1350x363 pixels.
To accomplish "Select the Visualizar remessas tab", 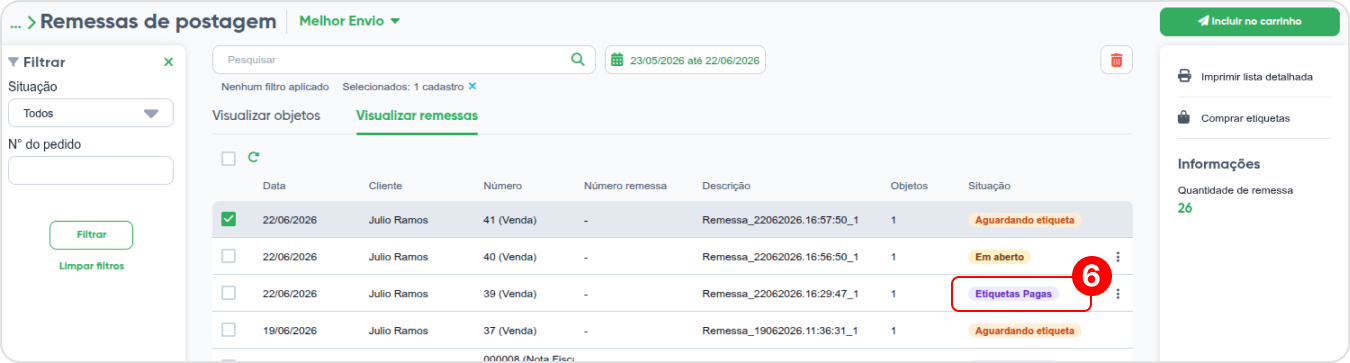I will [x=417, y=115].
